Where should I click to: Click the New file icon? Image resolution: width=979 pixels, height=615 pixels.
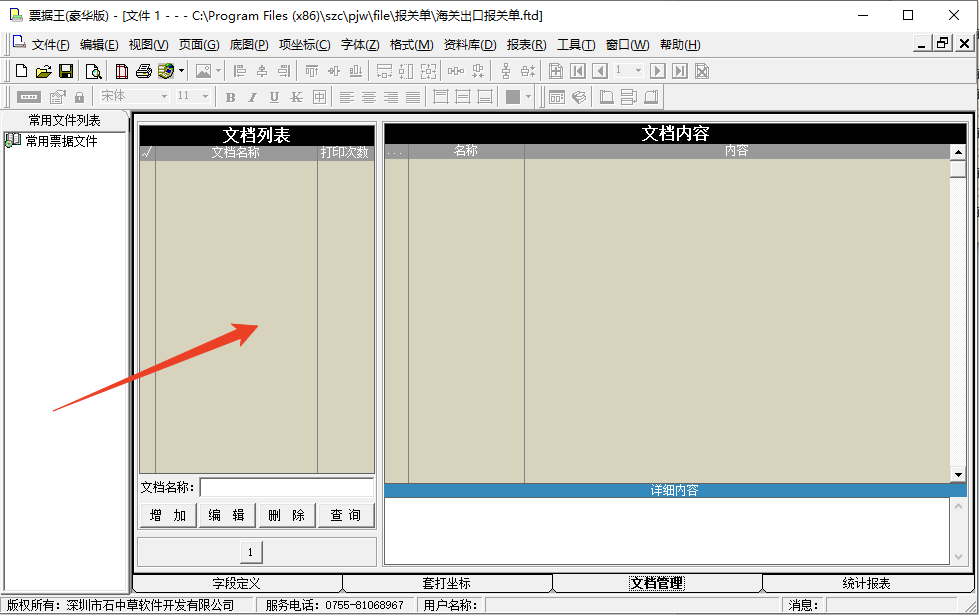click(21, 71)
